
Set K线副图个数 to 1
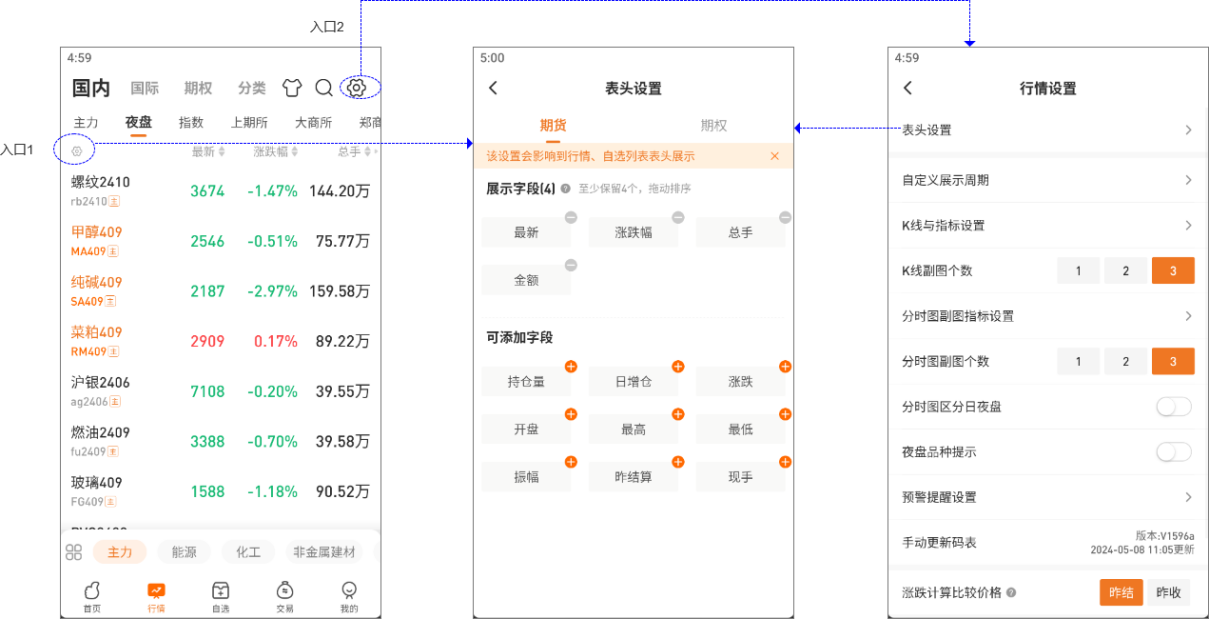pos(1078,271)
